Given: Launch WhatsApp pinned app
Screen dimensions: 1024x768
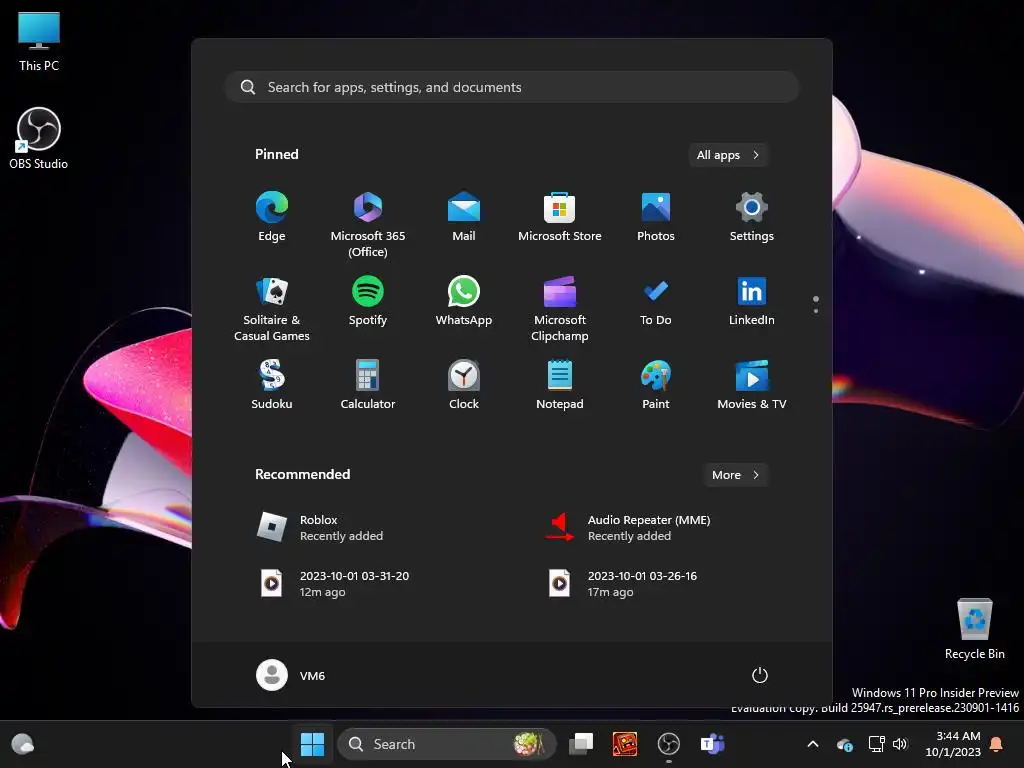Looking at the screenshot, I should 464,301.
